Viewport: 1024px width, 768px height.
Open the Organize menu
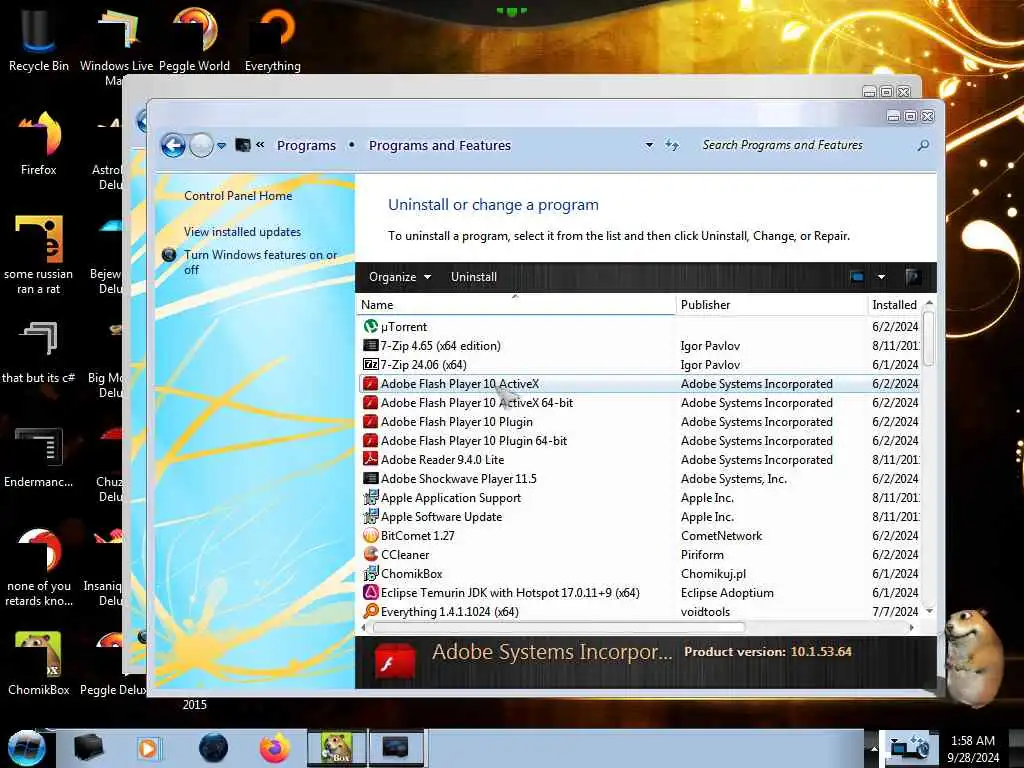400,277
